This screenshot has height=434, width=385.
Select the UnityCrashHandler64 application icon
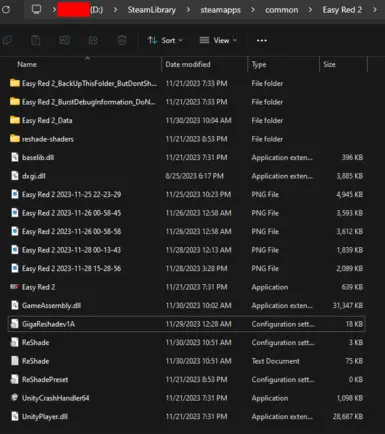15,398
